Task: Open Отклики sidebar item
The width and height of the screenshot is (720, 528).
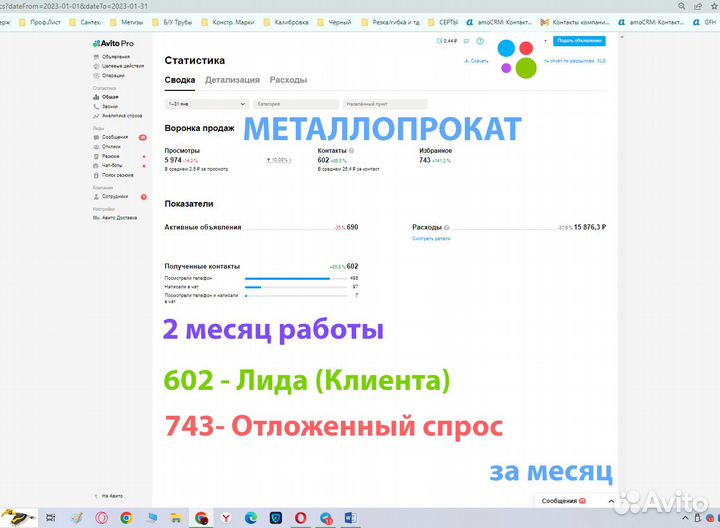Action: tap(107, 147)
